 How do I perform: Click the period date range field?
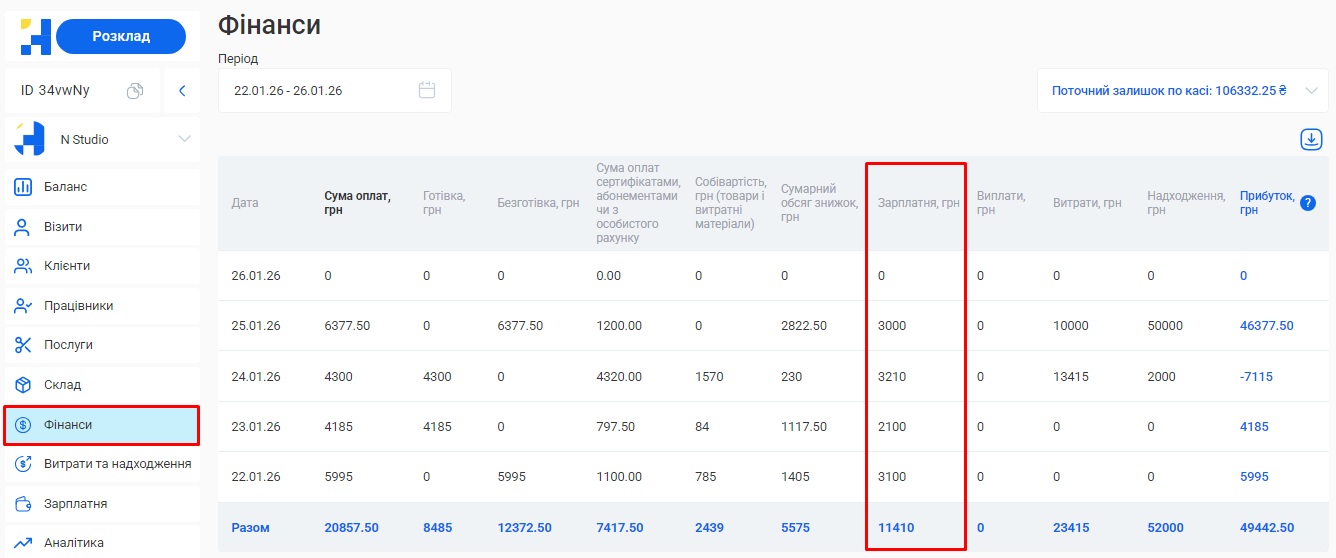point(320,91)
